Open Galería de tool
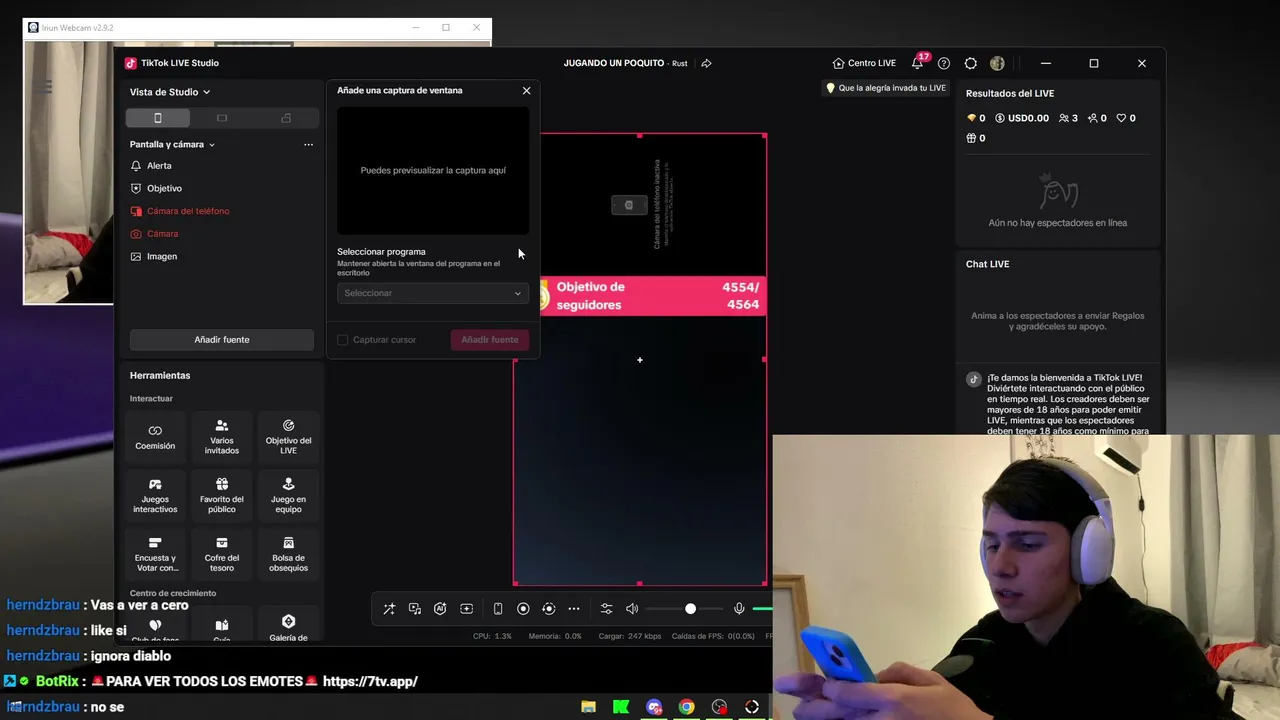The width and height of the screenshot is (1280, 720). click(288, 628)
